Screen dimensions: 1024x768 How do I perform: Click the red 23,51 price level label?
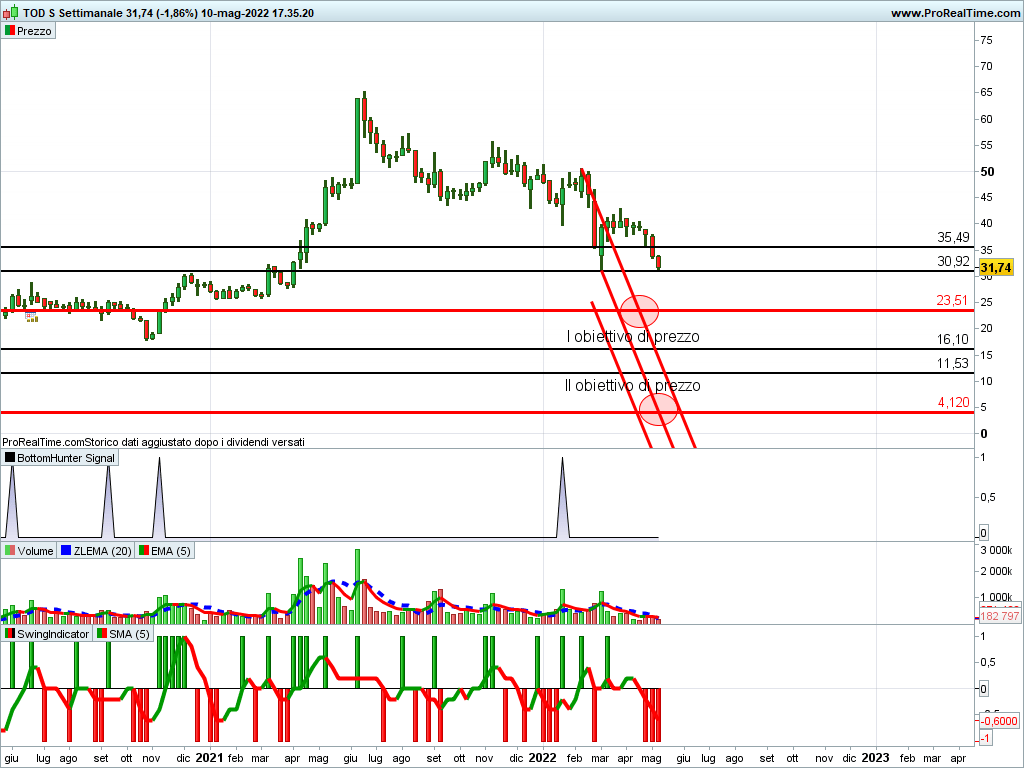pos(953,299)
